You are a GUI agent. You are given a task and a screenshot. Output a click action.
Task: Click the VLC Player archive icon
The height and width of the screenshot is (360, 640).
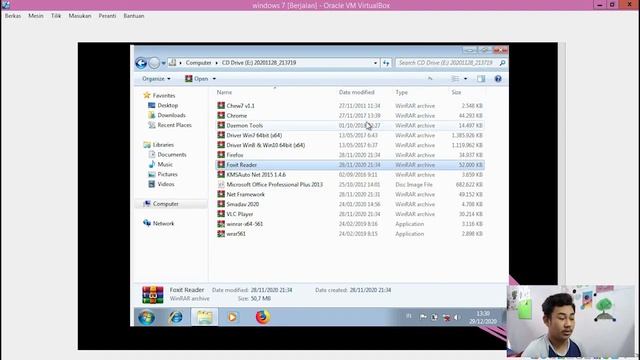click(x=221, y=214)
